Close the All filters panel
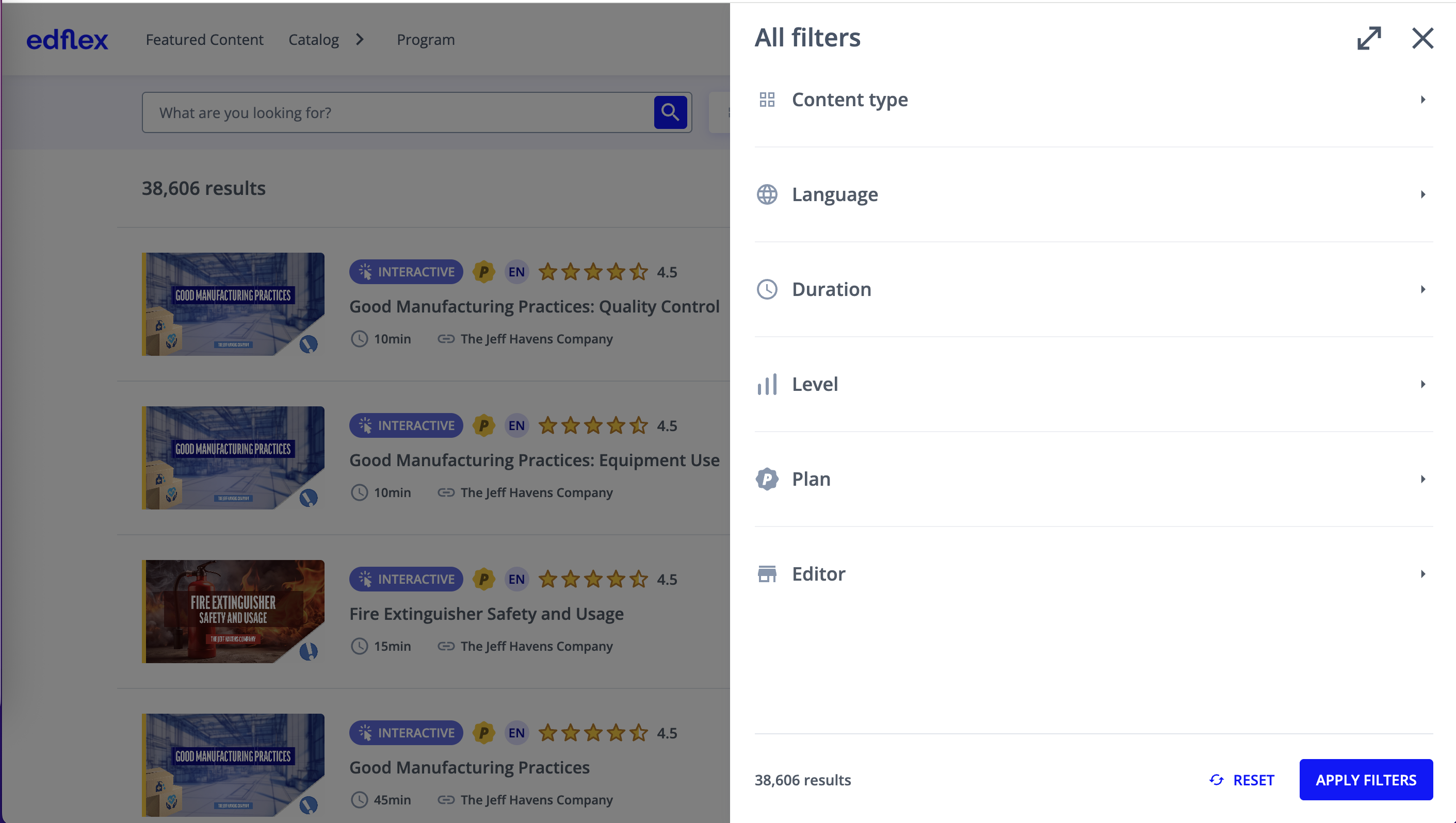 (x=1422, y=38)
